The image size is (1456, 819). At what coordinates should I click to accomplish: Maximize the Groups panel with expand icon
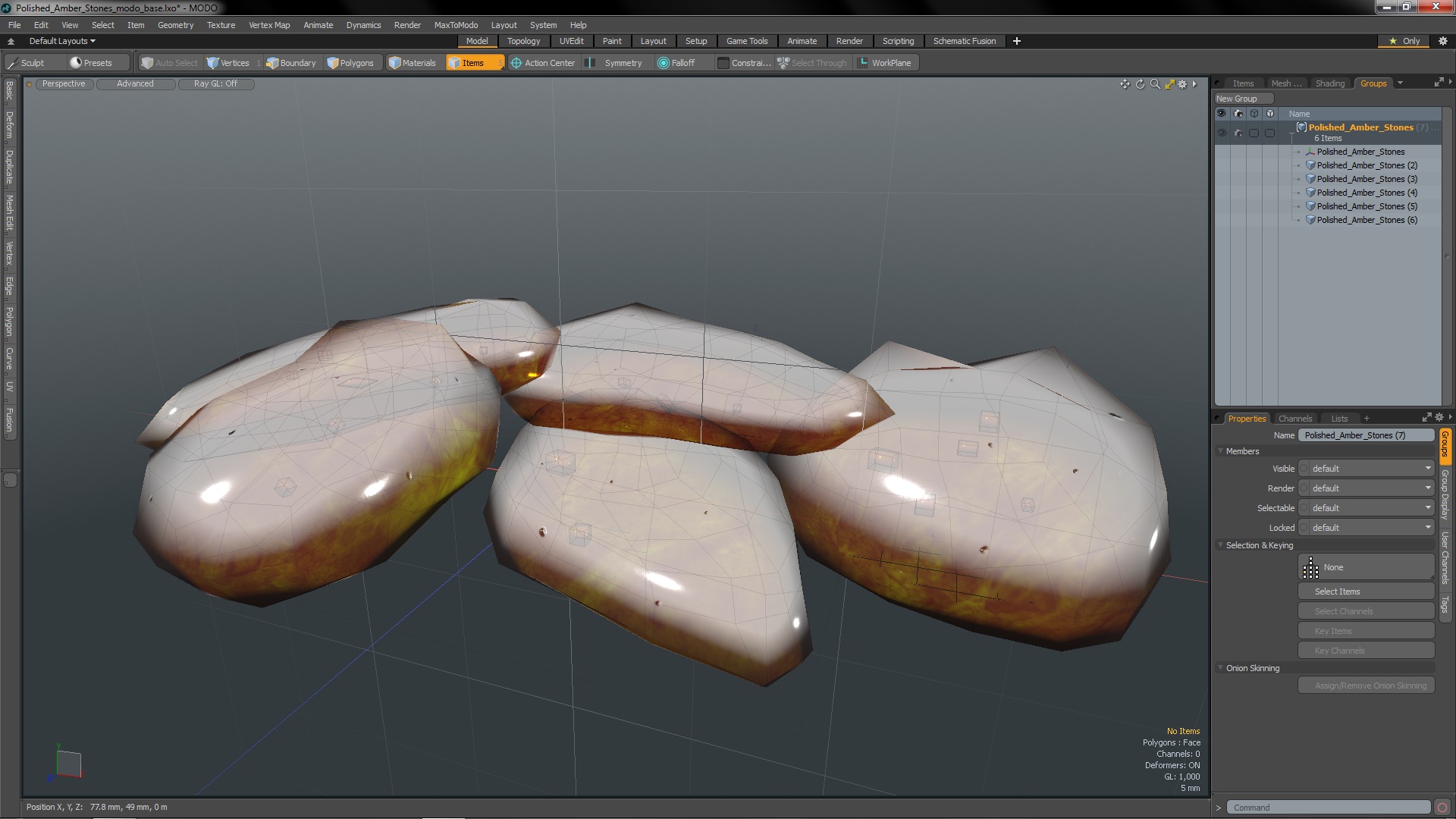[x=1439, y=83]
